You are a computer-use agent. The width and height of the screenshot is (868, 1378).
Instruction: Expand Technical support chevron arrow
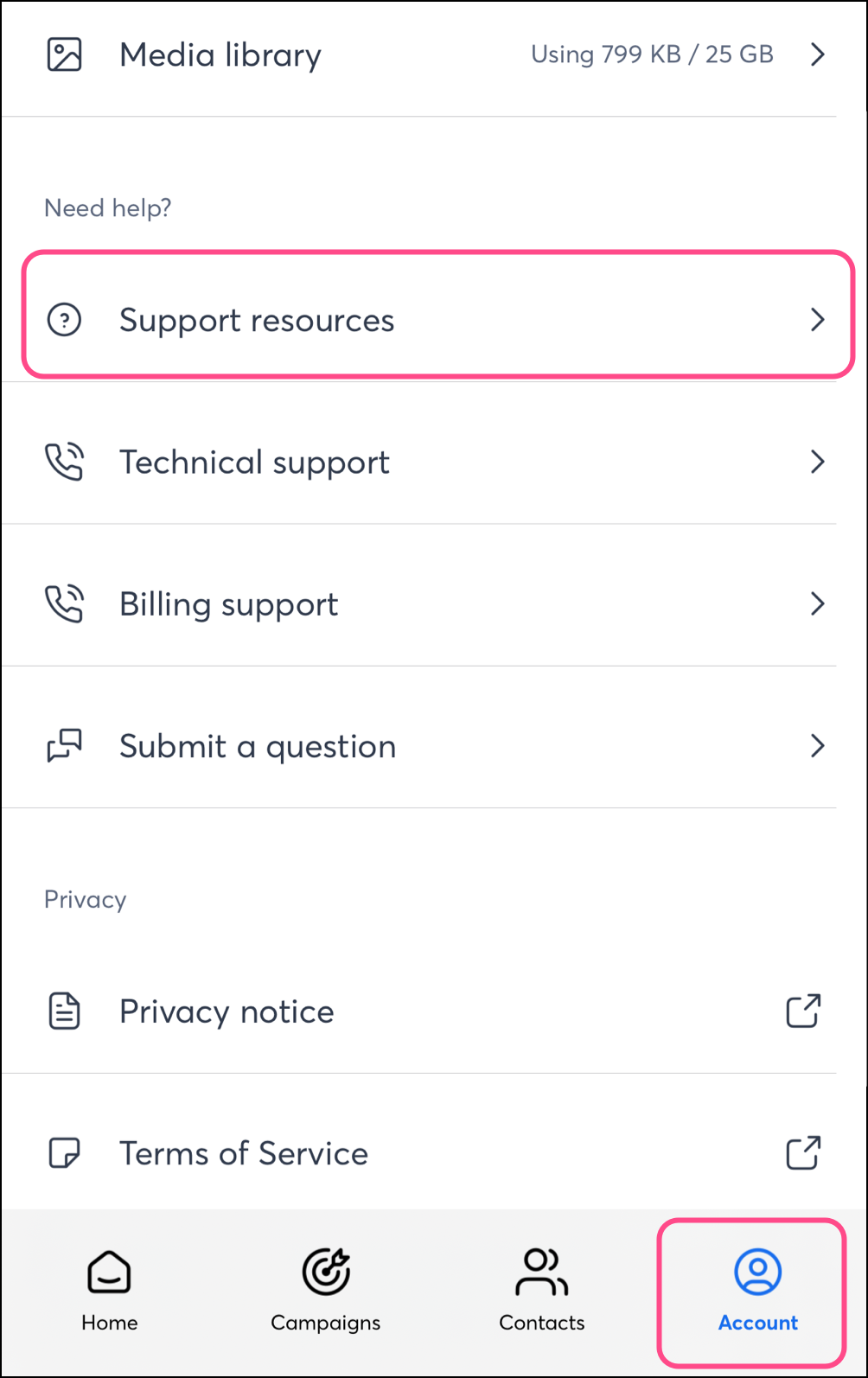[x=817, y=462]
